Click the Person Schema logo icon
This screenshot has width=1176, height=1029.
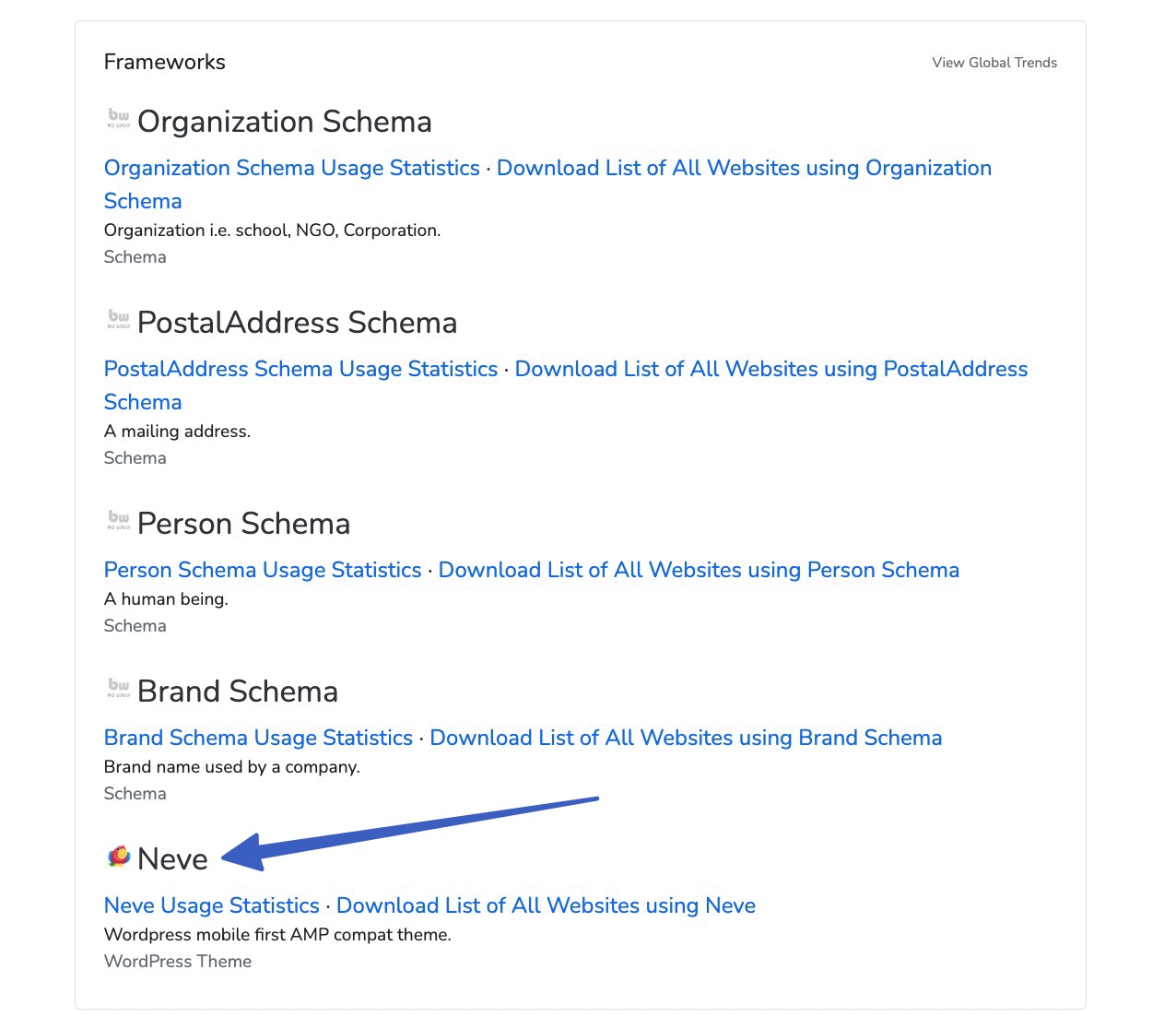coord(119,520)
